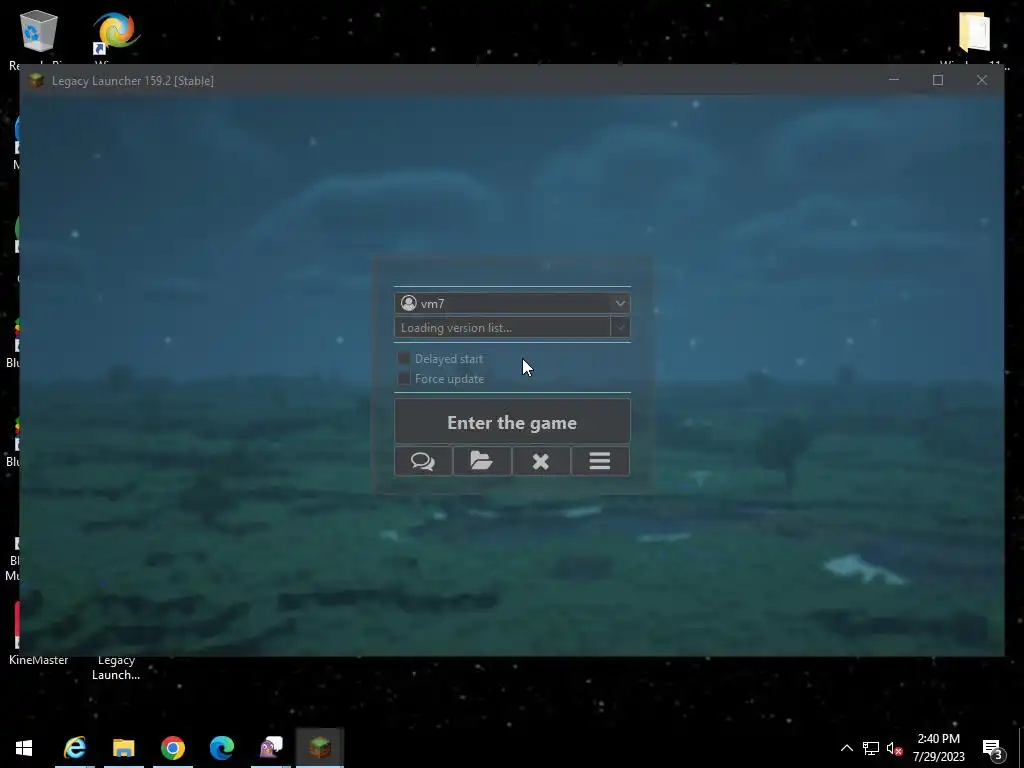Viewport: 1024px width, 768px height.
Task: Select the KineMaster desktop icon label
Action: tap(39, 660)
